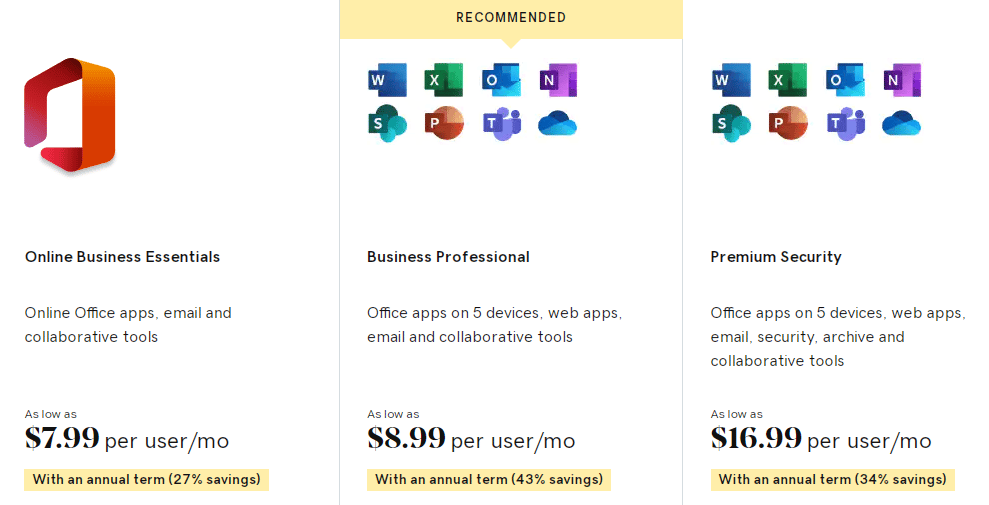Select the Online Business Essentials plan title
Image resolution: width=989 pixels, height=505 pixels.
[x=122, y=257]
